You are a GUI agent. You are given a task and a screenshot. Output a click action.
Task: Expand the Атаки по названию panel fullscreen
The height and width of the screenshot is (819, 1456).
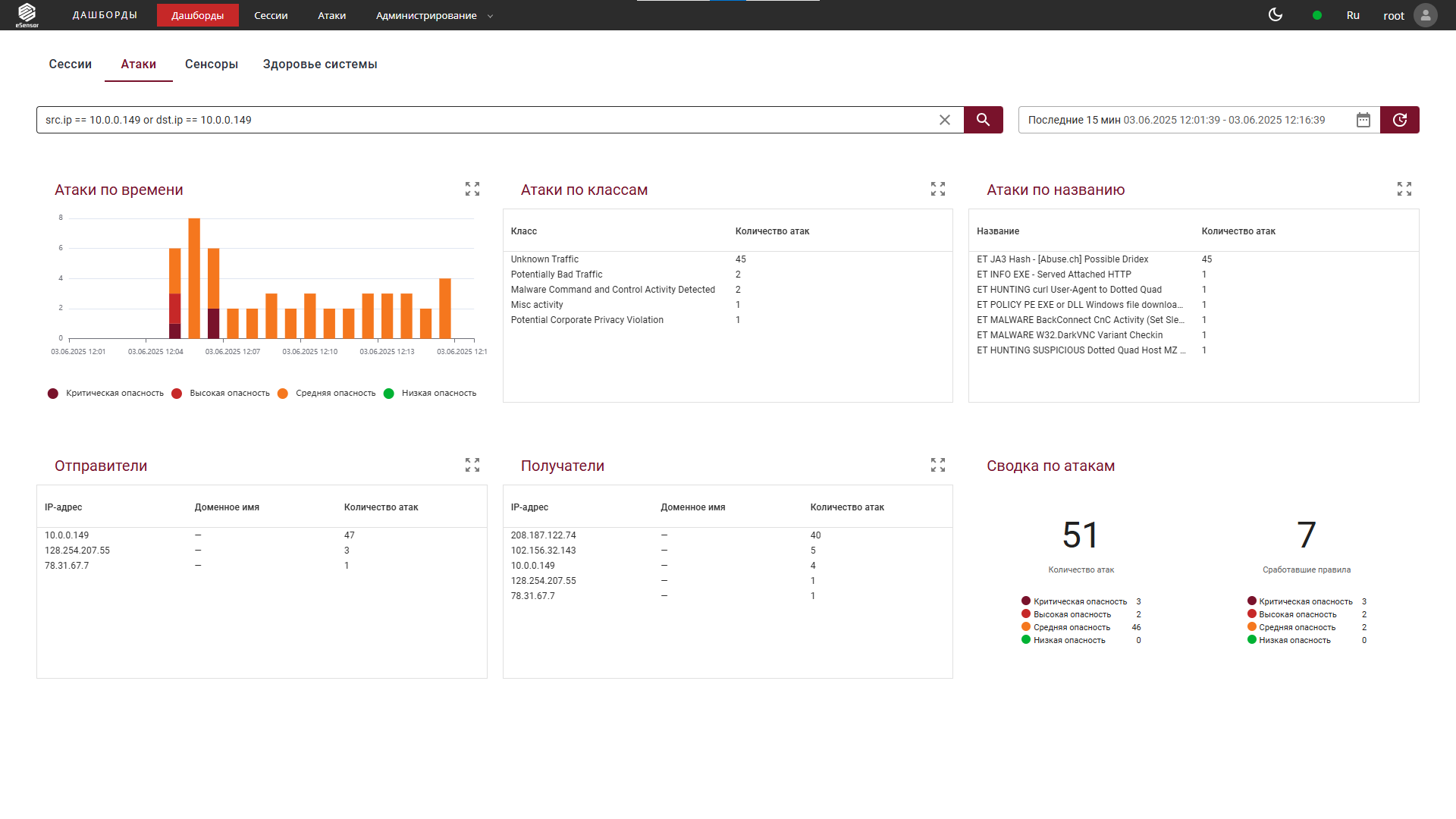coord(1404,189)
